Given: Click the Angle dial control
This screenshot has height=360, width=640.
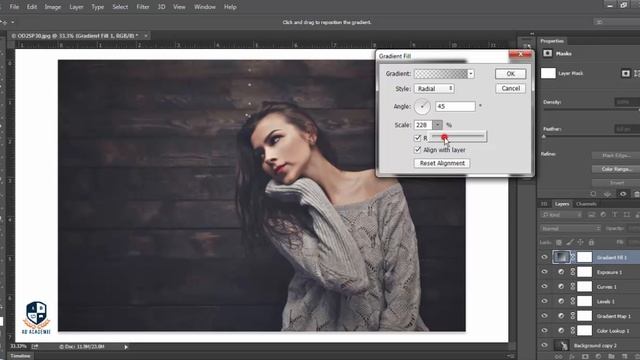Looking at the screenshot, I should point(422,107).
